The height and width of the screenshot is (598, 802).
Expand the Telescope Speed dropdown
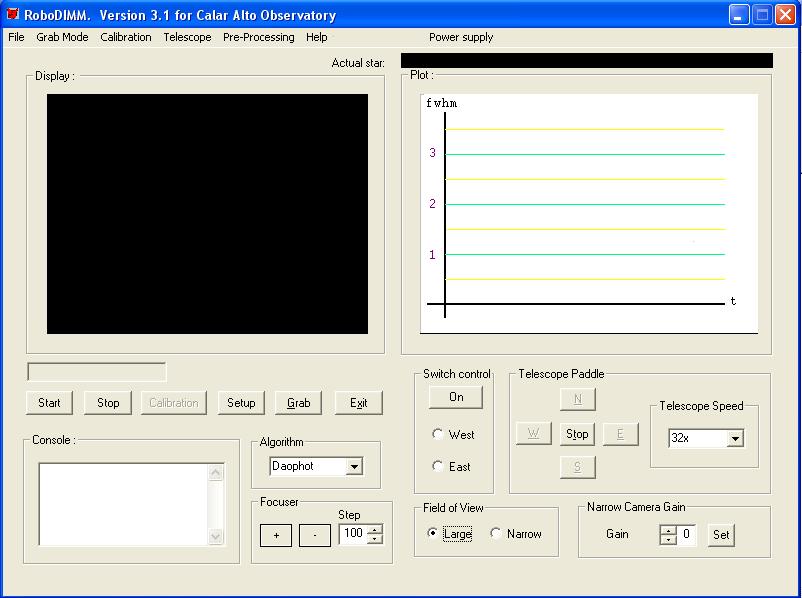point(735,439)
